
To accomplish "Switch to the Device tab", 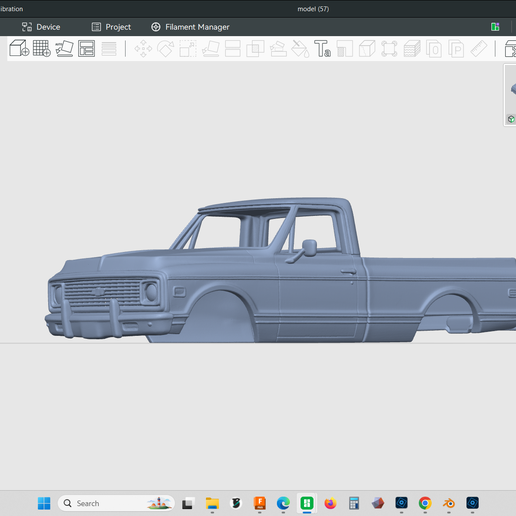I will point(41,27).
